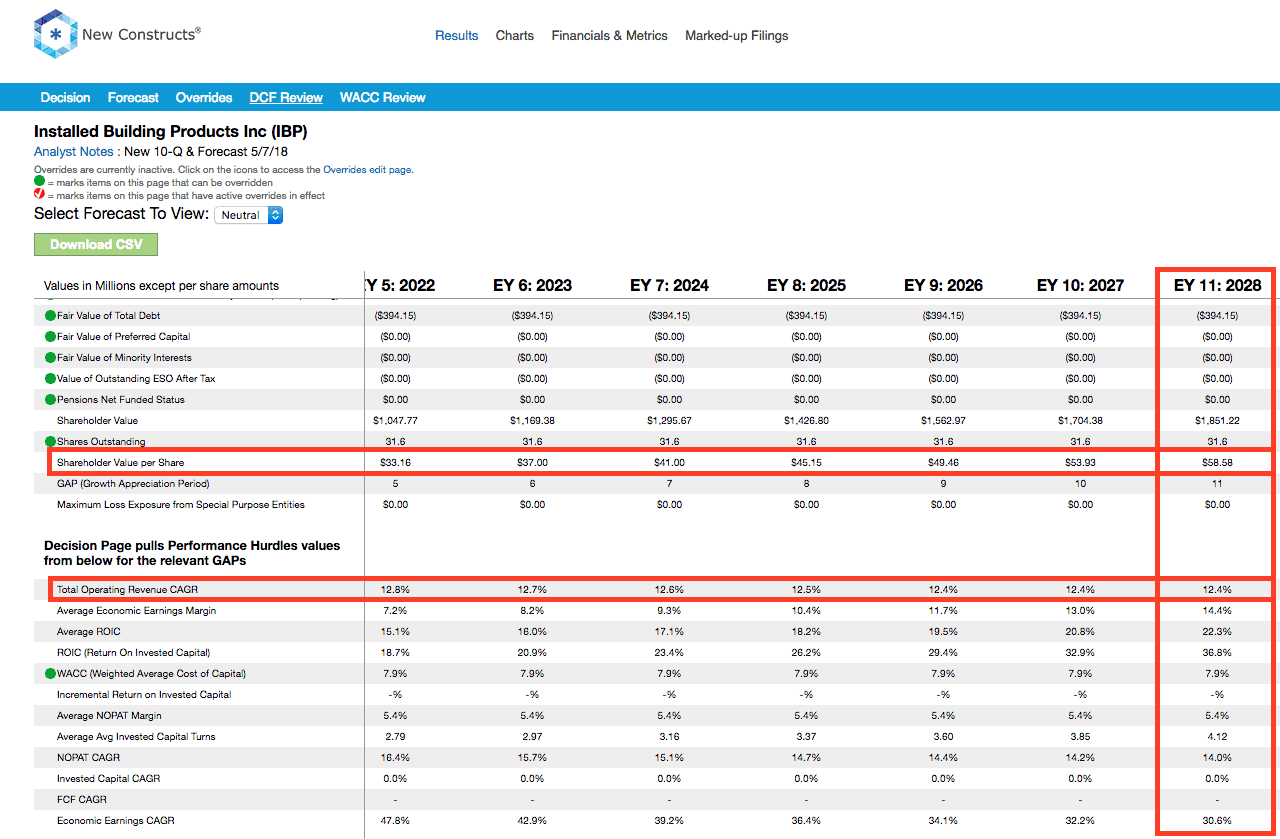Open the Results navigation tab
1280x839 pixels.
456,35
